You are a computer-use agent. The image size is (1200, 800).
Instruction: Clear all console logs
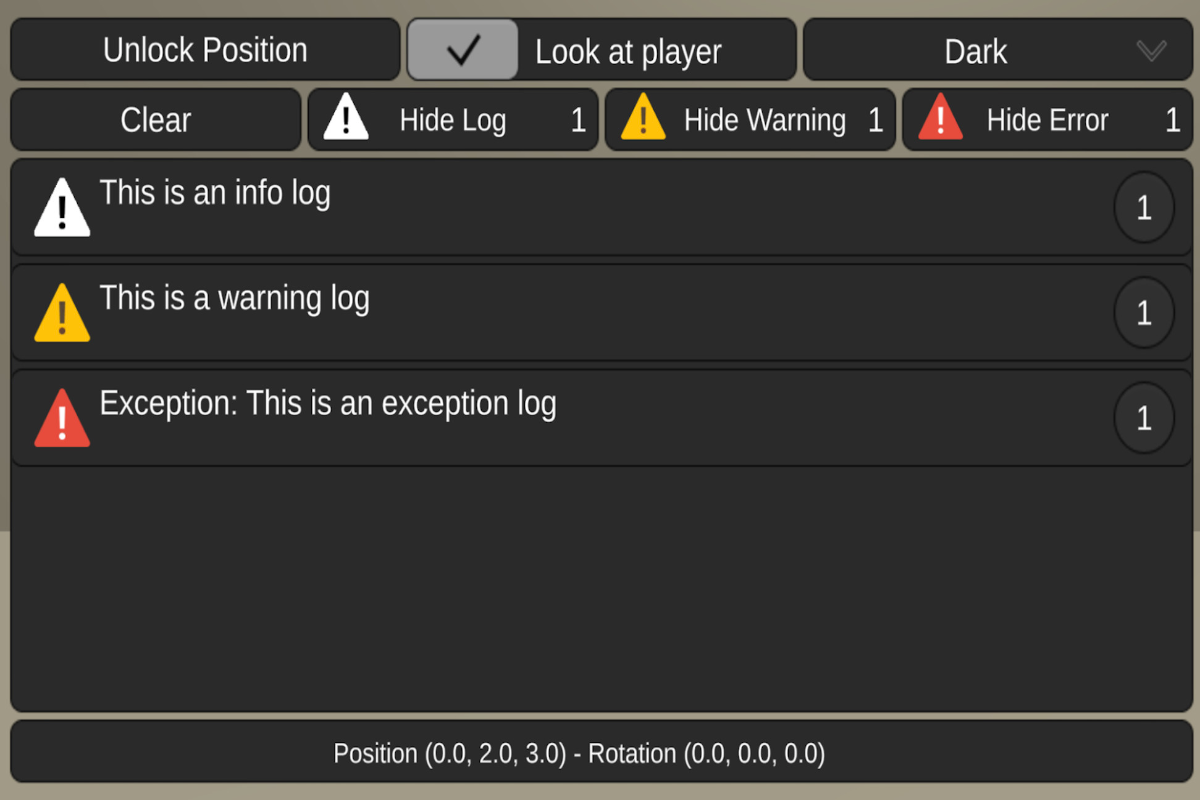tap(156, 120)
